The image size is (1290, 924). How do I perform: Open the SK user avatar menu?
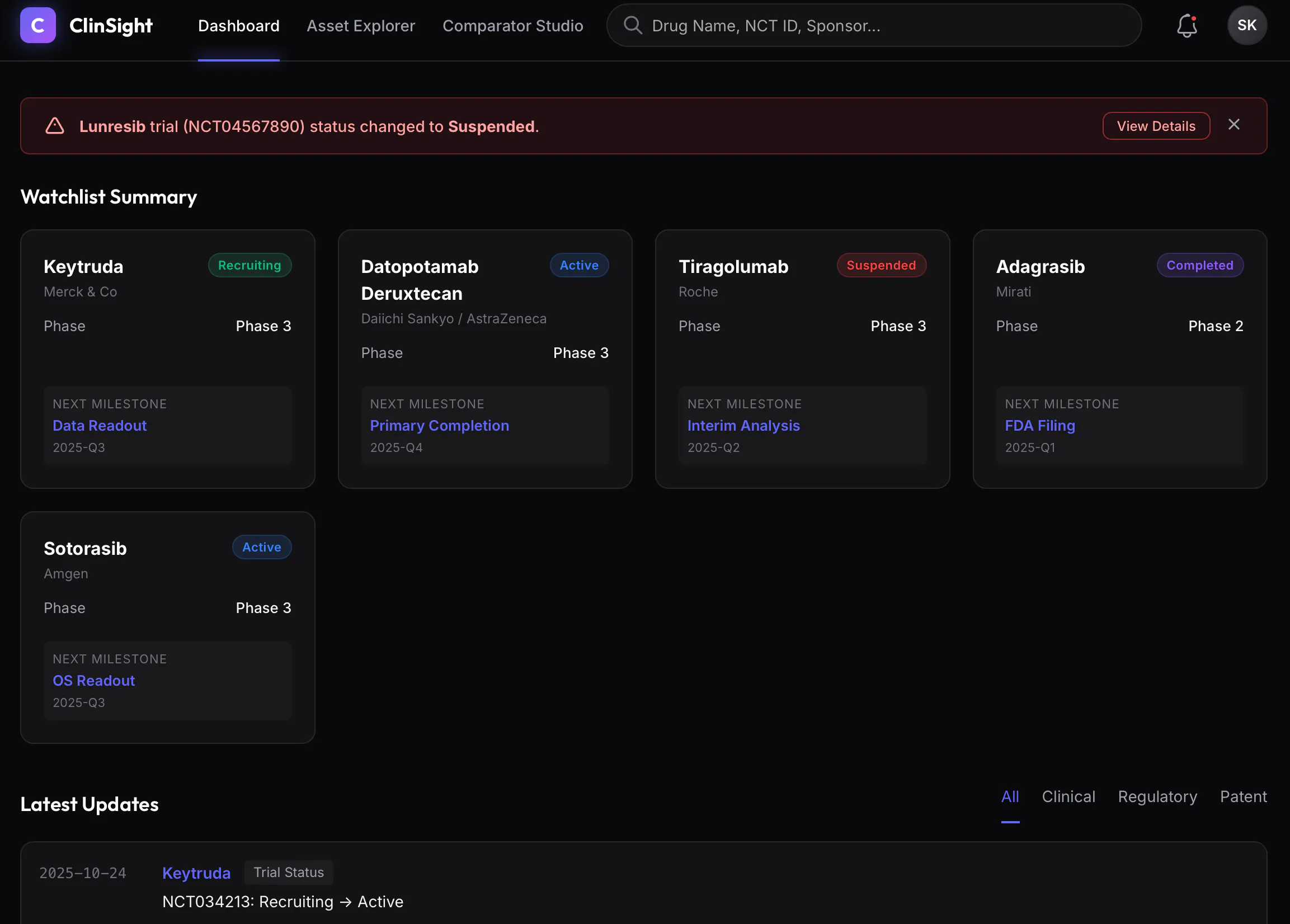pos(1247,26)
